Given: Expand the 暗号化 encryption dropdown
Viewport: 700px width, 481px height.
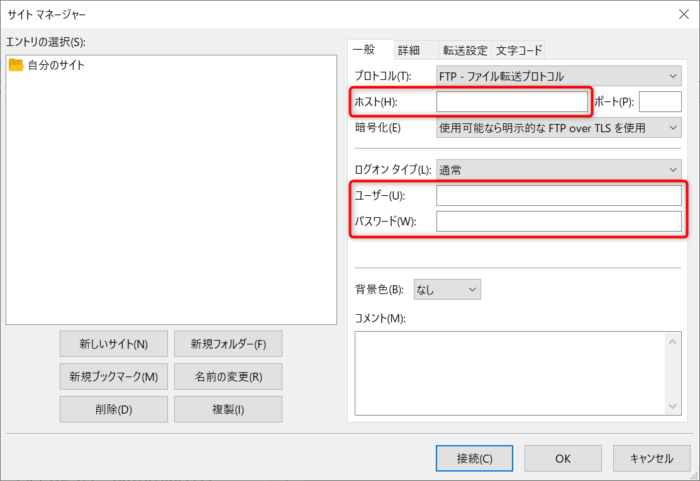Looking at the screenshot, I should tap(558, 127).
